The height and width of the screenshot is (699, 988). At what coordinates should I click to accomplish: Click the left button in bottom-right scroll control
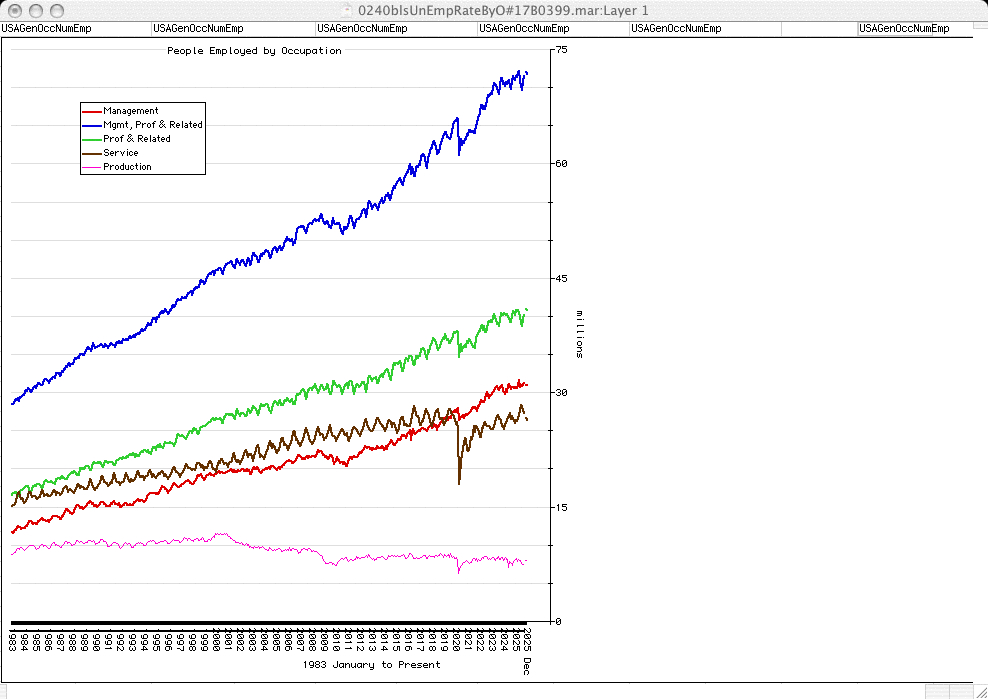tap(937, 691)
